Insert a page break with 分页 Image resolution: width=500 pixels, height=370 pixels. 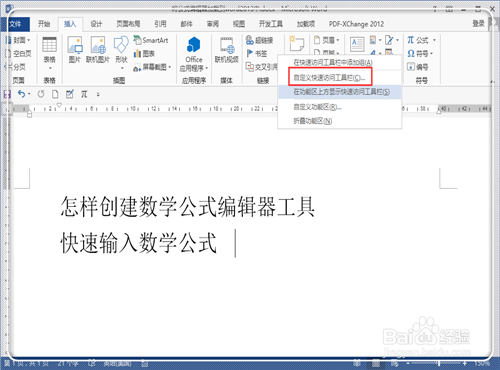(16, 67)
